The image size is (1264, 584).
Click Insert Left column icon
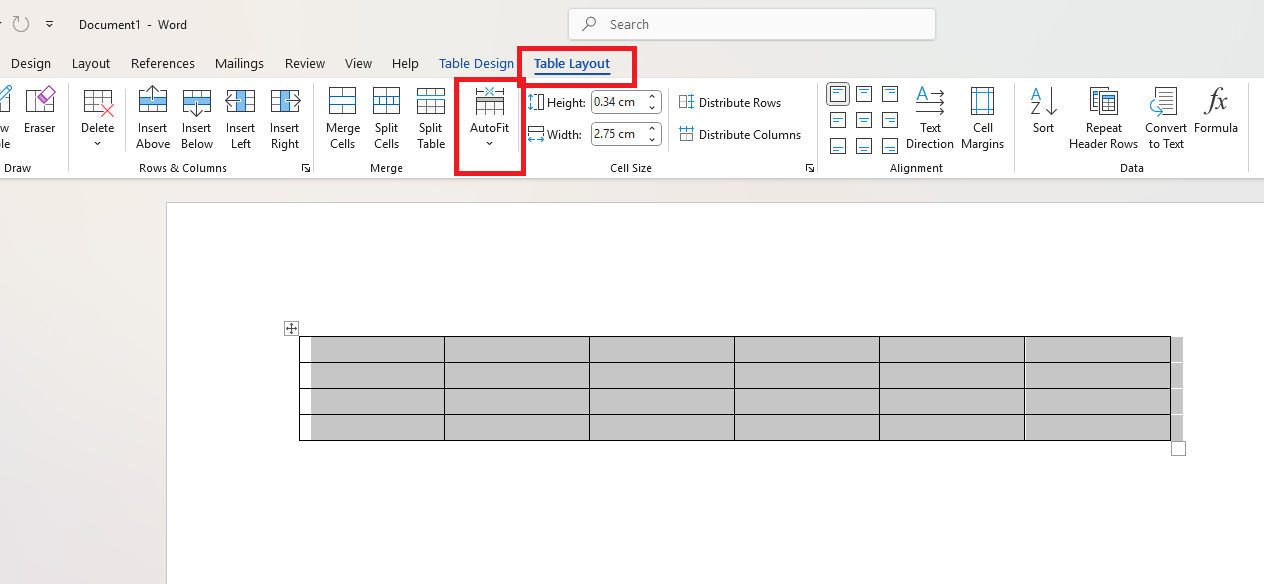point(240,117)
